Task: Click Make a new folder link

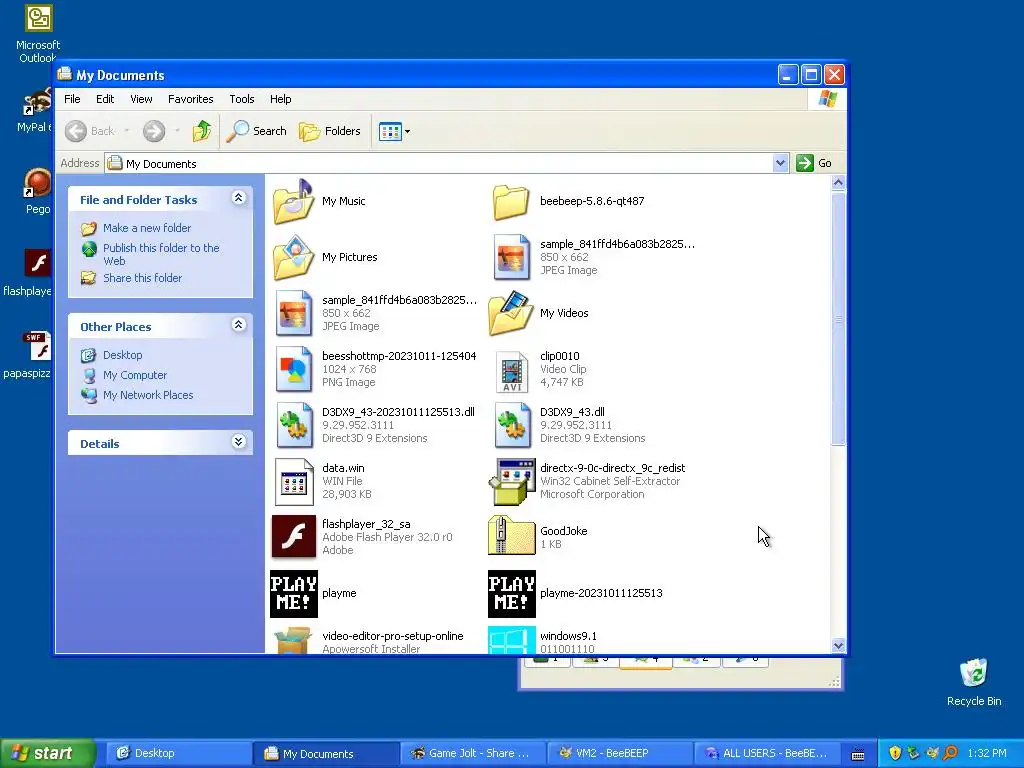Action: 147,228
